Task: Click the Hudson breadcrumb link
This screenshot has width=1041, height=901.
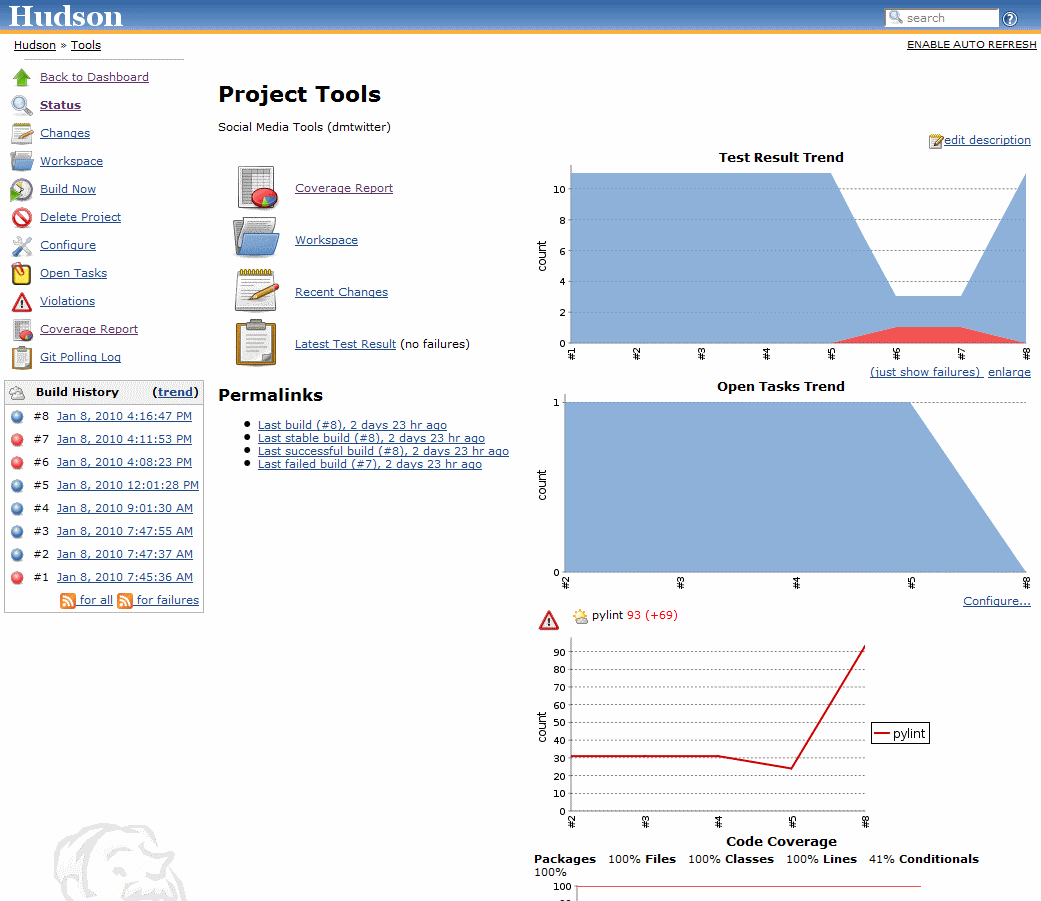Action: (35, 45)
